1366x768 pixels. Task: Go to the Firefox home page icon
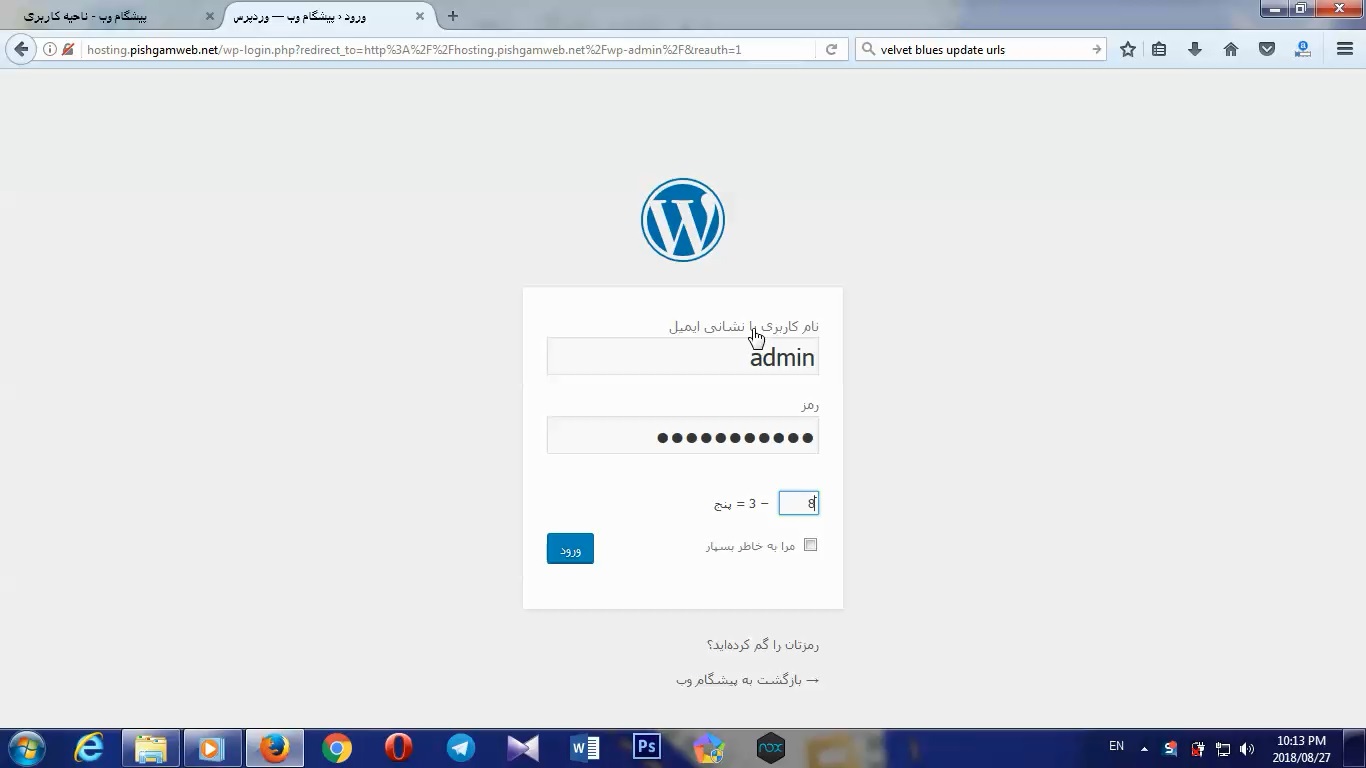point(1231,49)
